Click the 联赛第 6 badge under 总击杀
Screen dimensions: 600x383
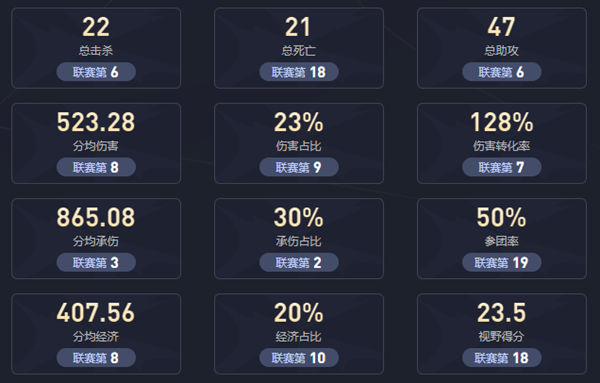[x=96, y=72]
